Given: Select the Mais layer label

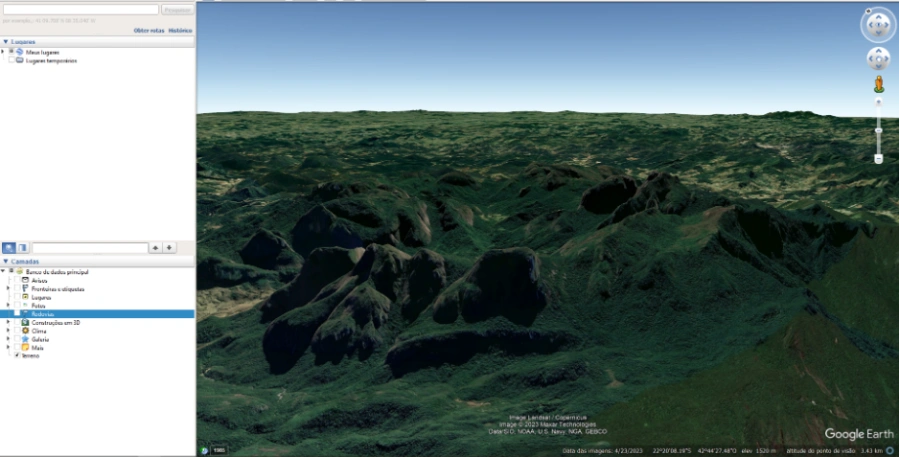Looking at the screenshot, I should tap(37, 348).
